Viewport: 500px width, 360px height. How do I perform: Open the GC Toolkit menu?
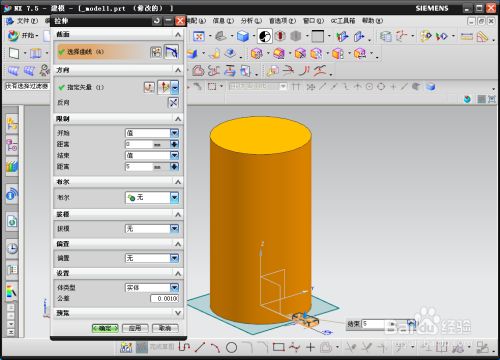pos(343,21)
